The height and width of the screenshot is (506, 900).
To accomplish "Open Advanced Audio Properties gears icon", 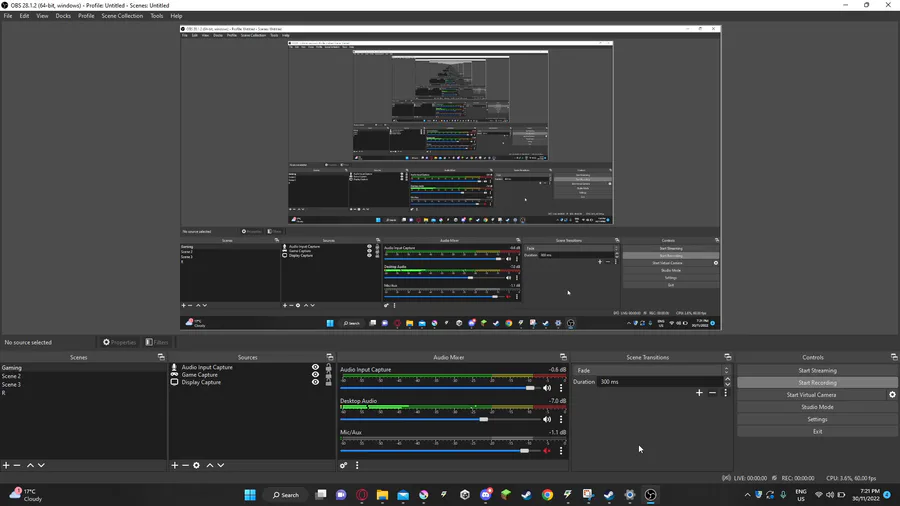I will click(x=343, y=465).
